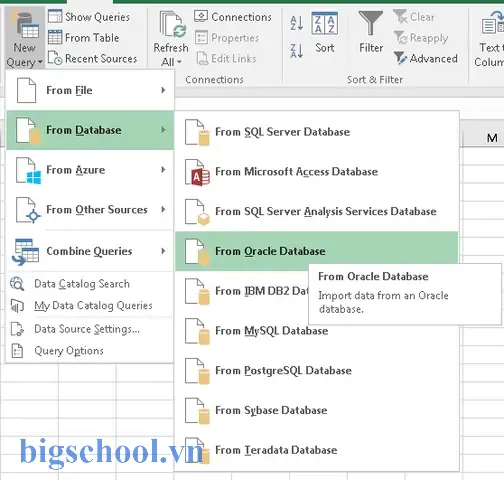Click the Microsoft Access database icon
This screenshot has height=480, width=504.
point(197,172)
